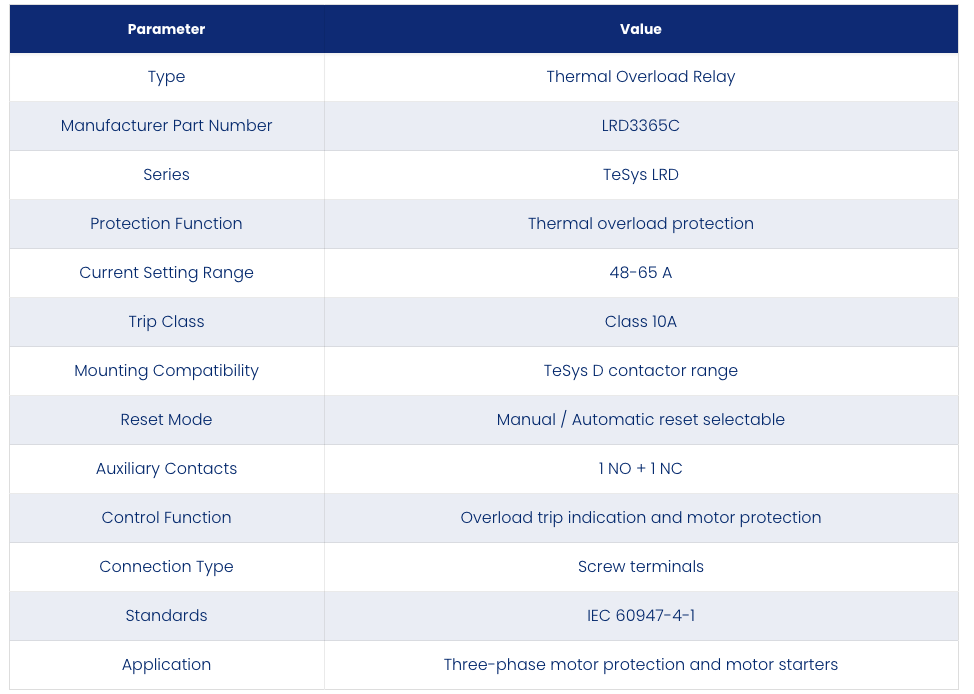
Task: Select the LRD3365C part number
Action: coord(640,126)
